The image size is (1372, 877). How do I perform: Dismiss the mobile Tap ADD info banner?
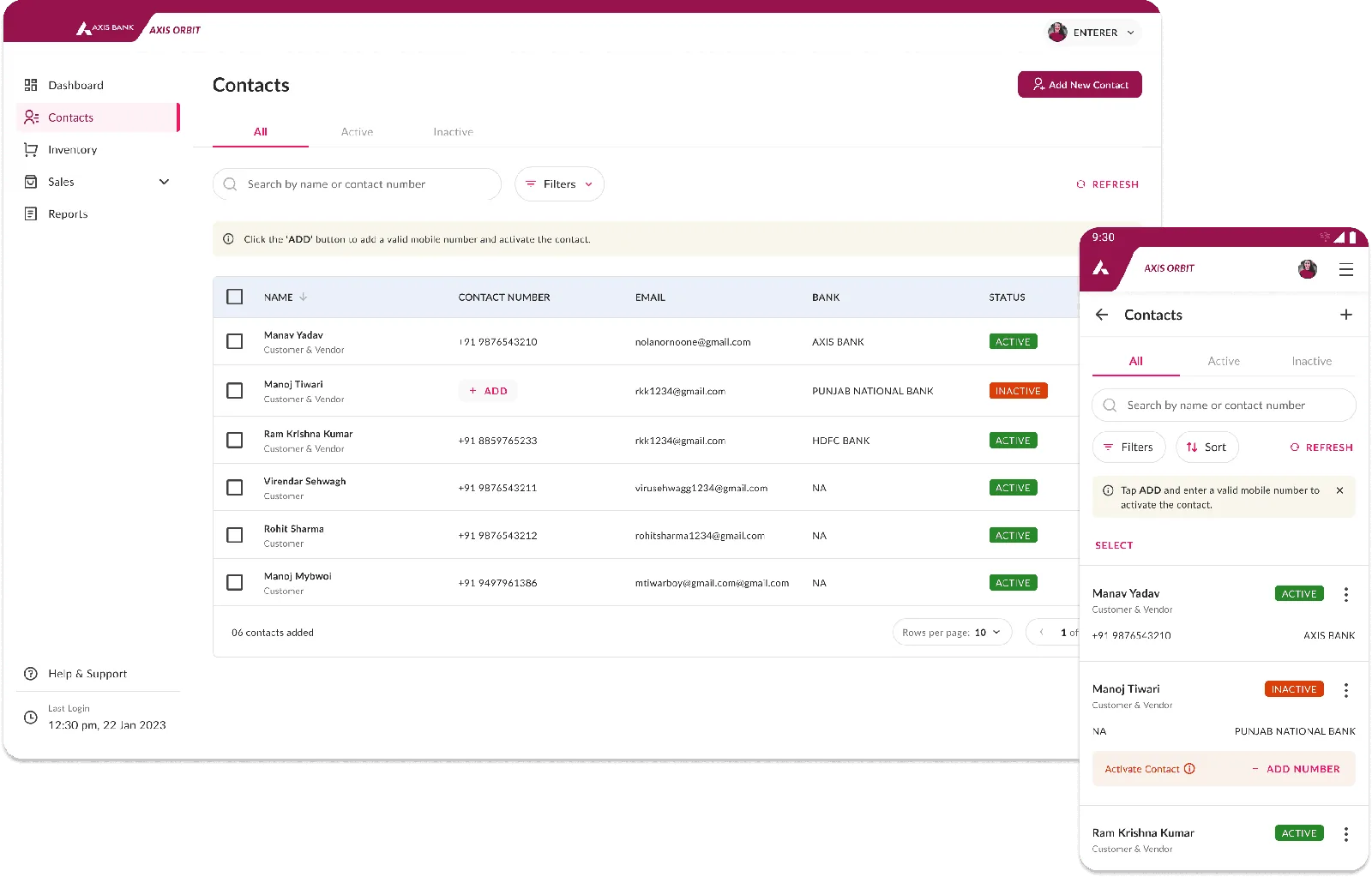[1340, 490]
